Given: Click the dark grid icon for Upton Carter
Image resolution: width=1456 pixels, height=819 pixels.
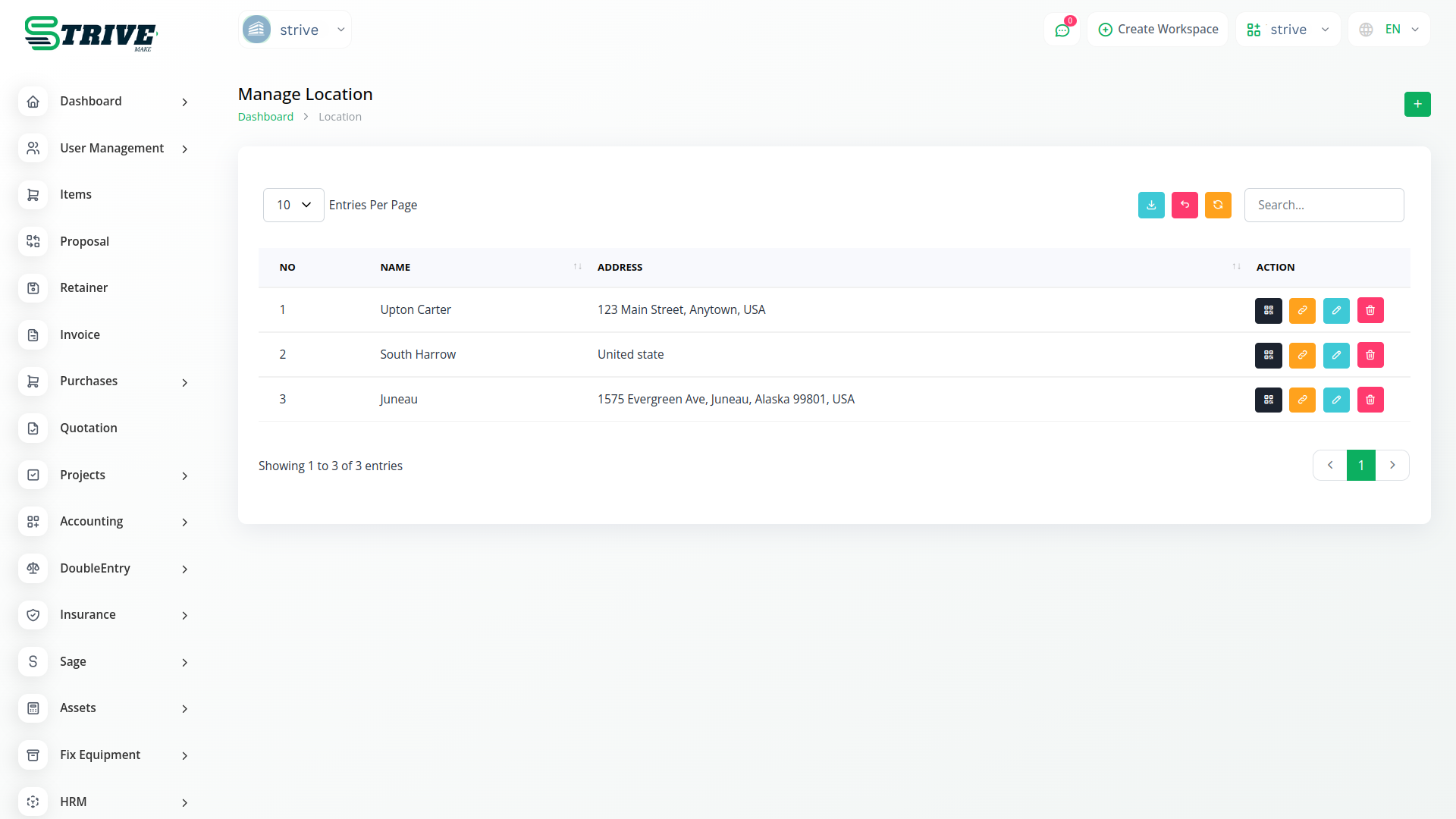Looking at the screenshot, I should coord(1267,310).
